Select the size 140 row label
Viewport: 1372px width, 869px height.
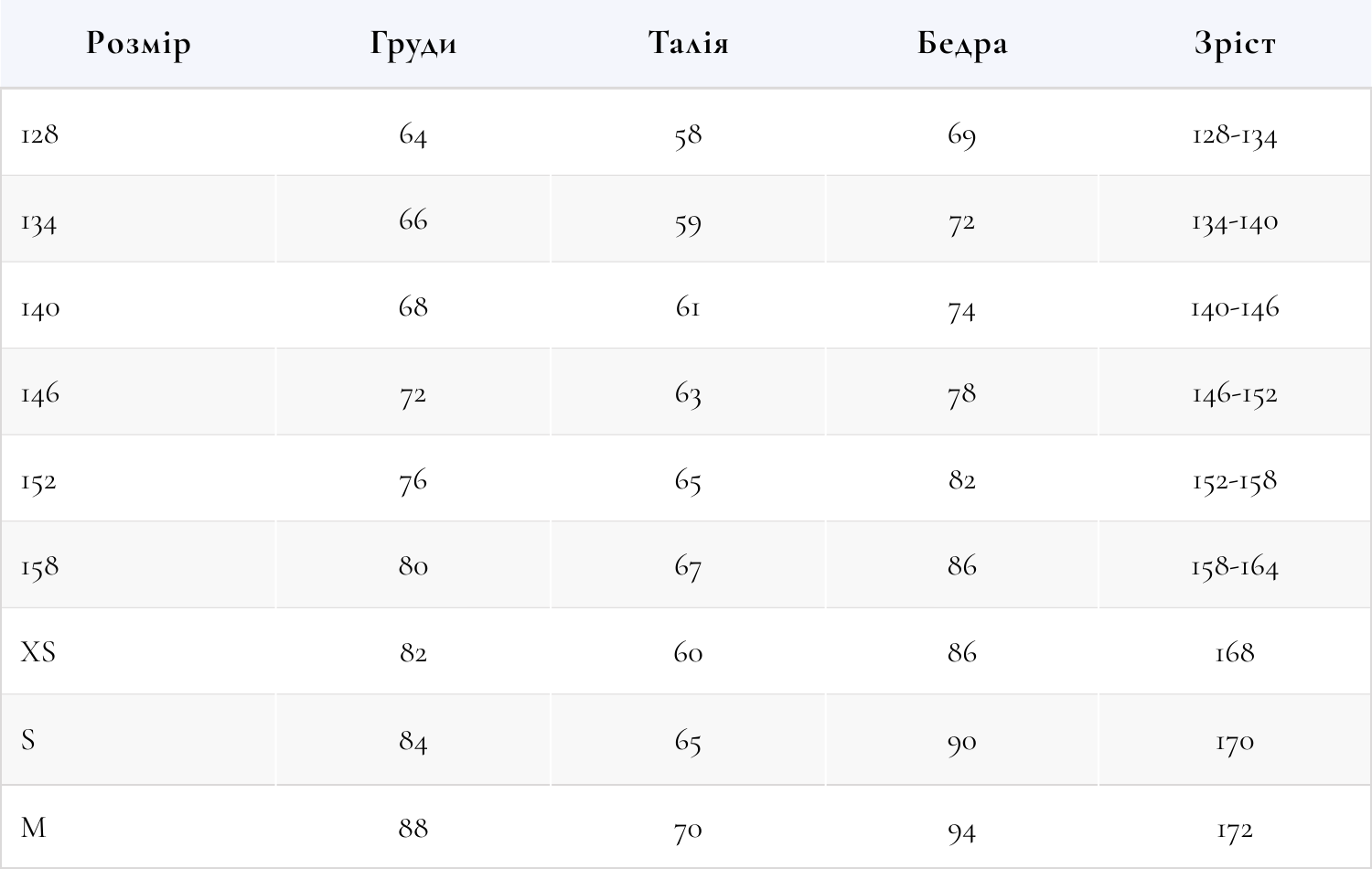(x=40, y=308)
